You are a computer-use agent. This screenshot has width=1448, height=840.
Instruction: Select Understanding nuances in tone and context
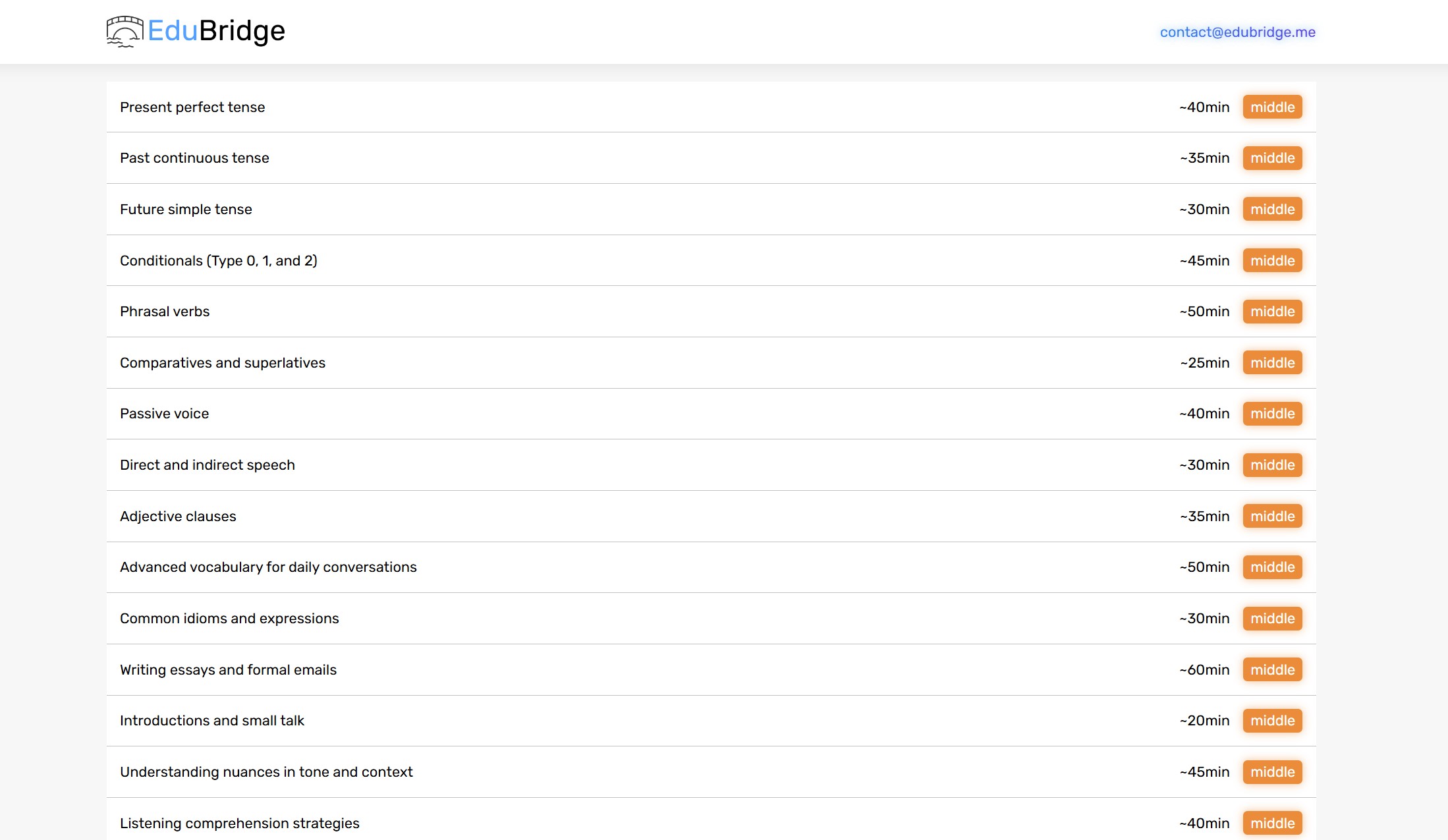tap(266, 772)
